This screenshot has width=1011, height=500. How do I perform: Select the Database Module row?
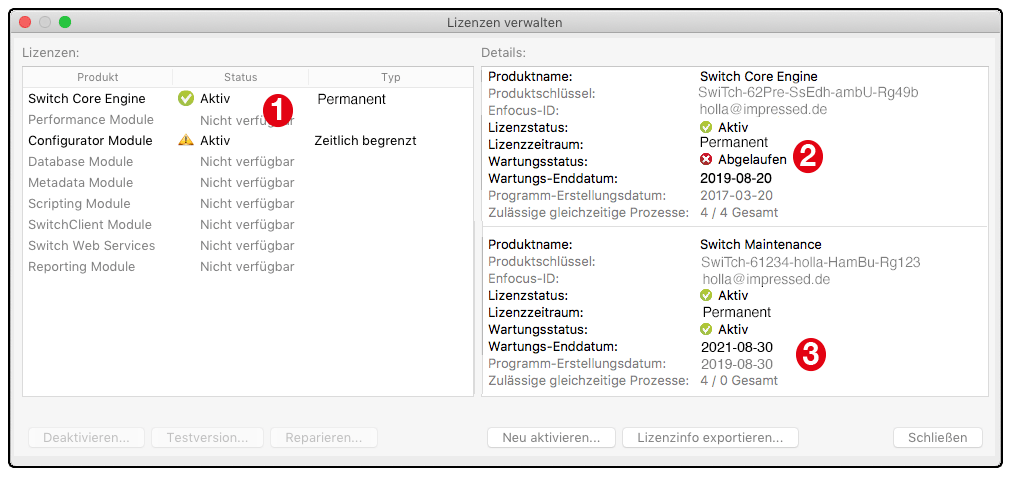[x=81, y=162]
